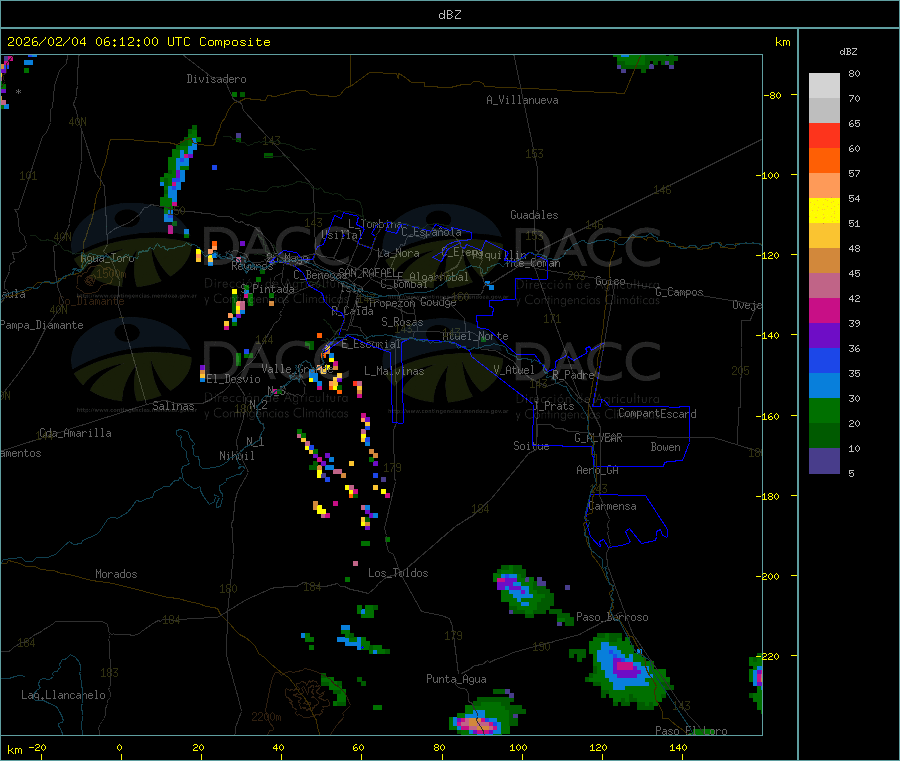
Task: Click the Bowen label
Action: click(665, 447)
